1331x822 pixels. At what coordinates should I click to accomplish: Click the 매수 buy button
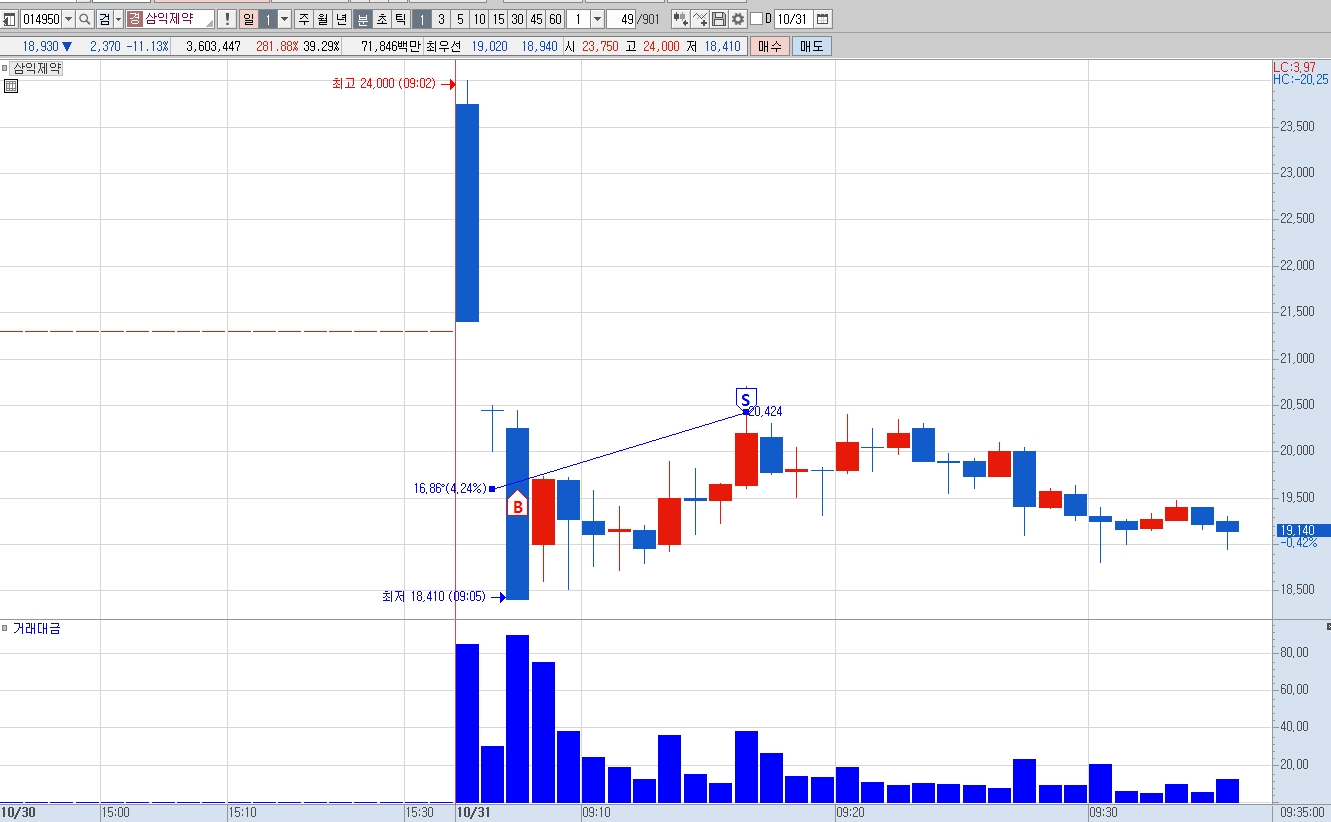coord(769,46)
